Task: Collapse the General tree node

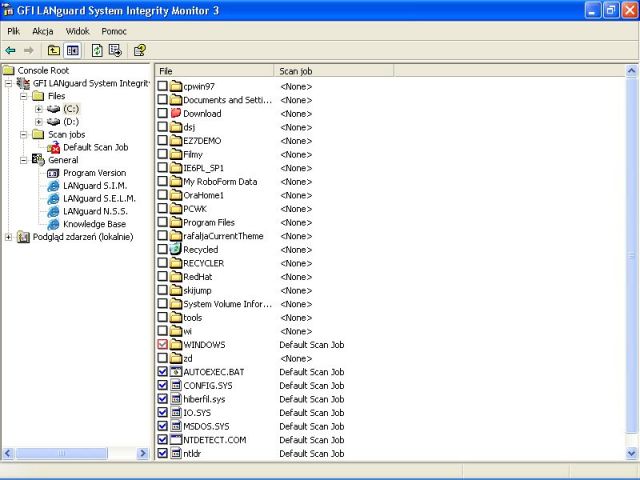Action: point(24,160)
